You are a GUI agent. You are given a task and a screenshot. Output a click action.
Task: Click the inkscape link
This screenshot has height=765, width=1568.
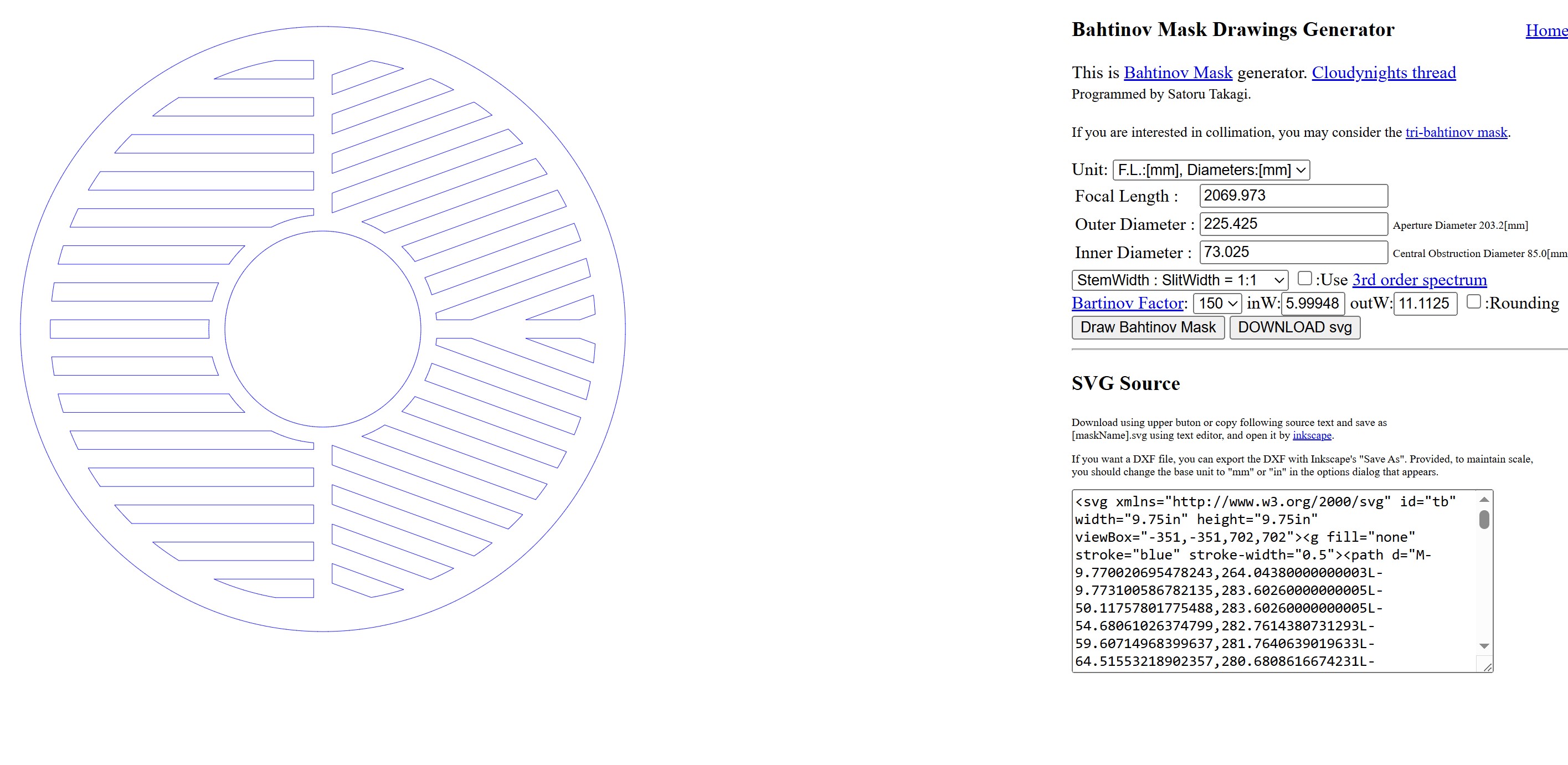[1311, 435]
